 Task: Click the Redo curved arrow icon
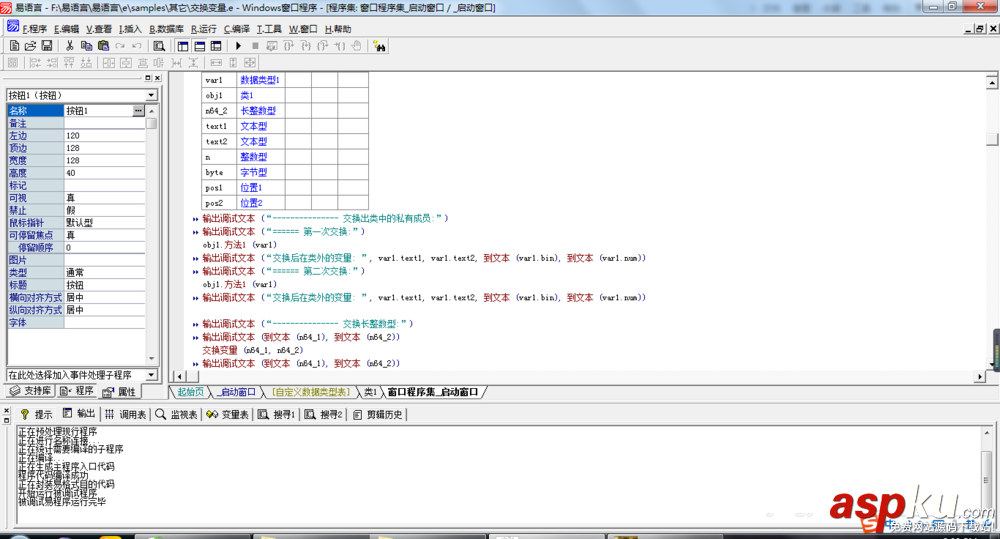tap(120, 46)
